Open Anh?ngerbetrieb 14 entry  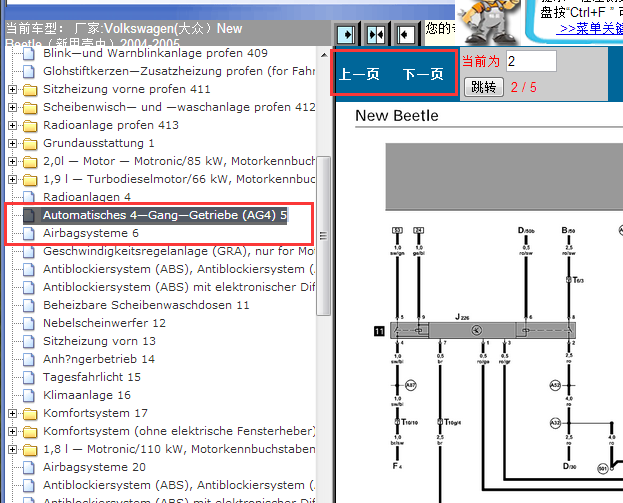pyautogui.click(x=99, y=359)
